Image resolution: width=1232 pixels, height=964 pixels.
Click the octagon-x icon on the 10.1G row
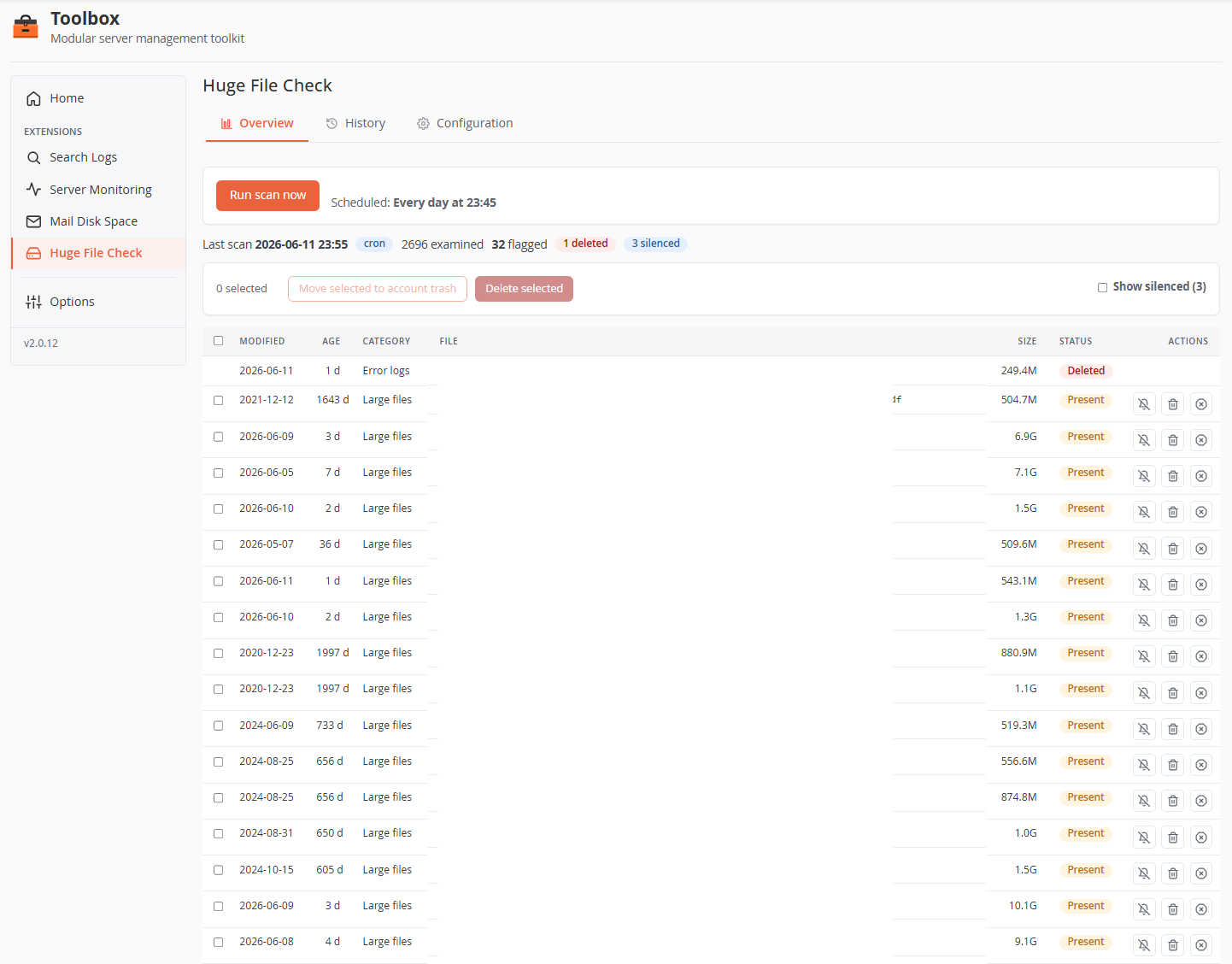point(1201,909)
